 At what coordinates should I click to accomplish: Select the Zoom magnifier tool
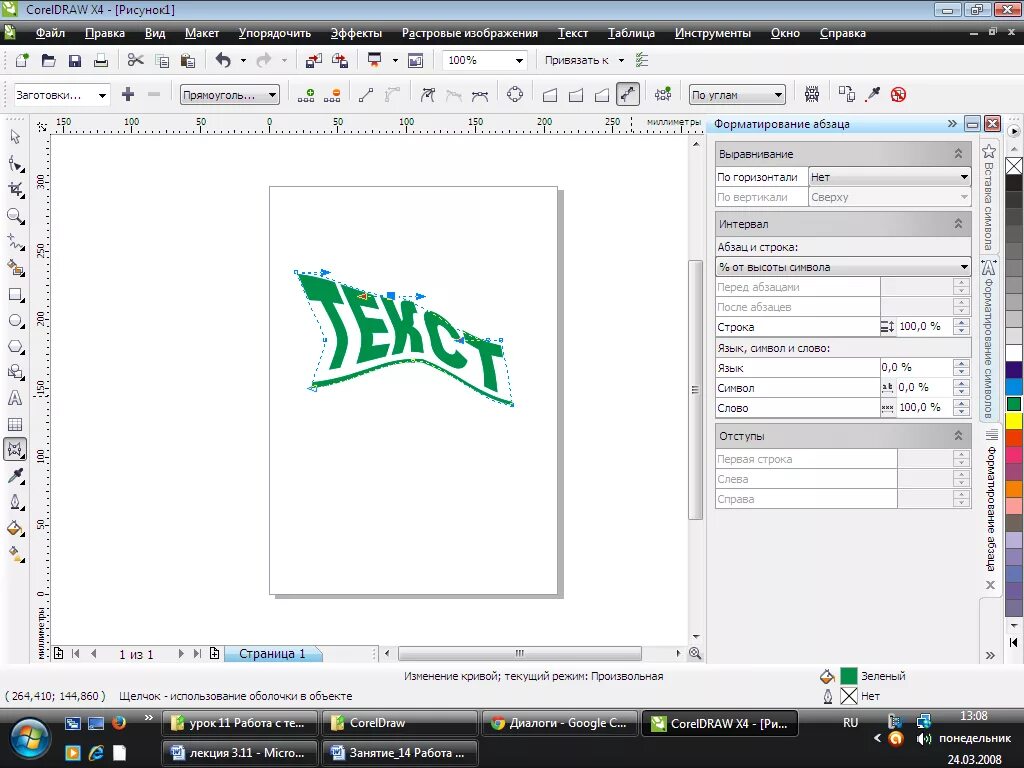click(15, 216)
